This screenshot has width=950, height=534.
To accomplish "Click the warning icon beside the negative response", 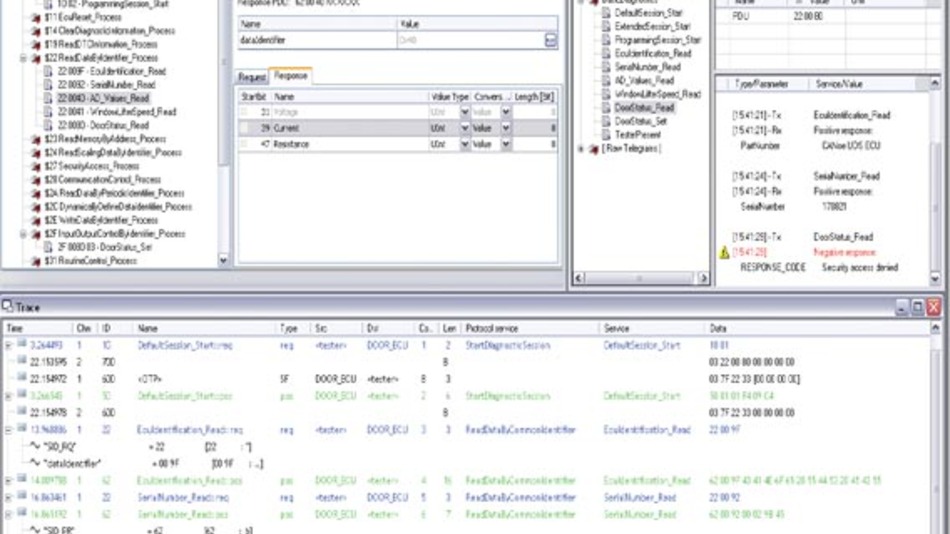I will 724,253.
